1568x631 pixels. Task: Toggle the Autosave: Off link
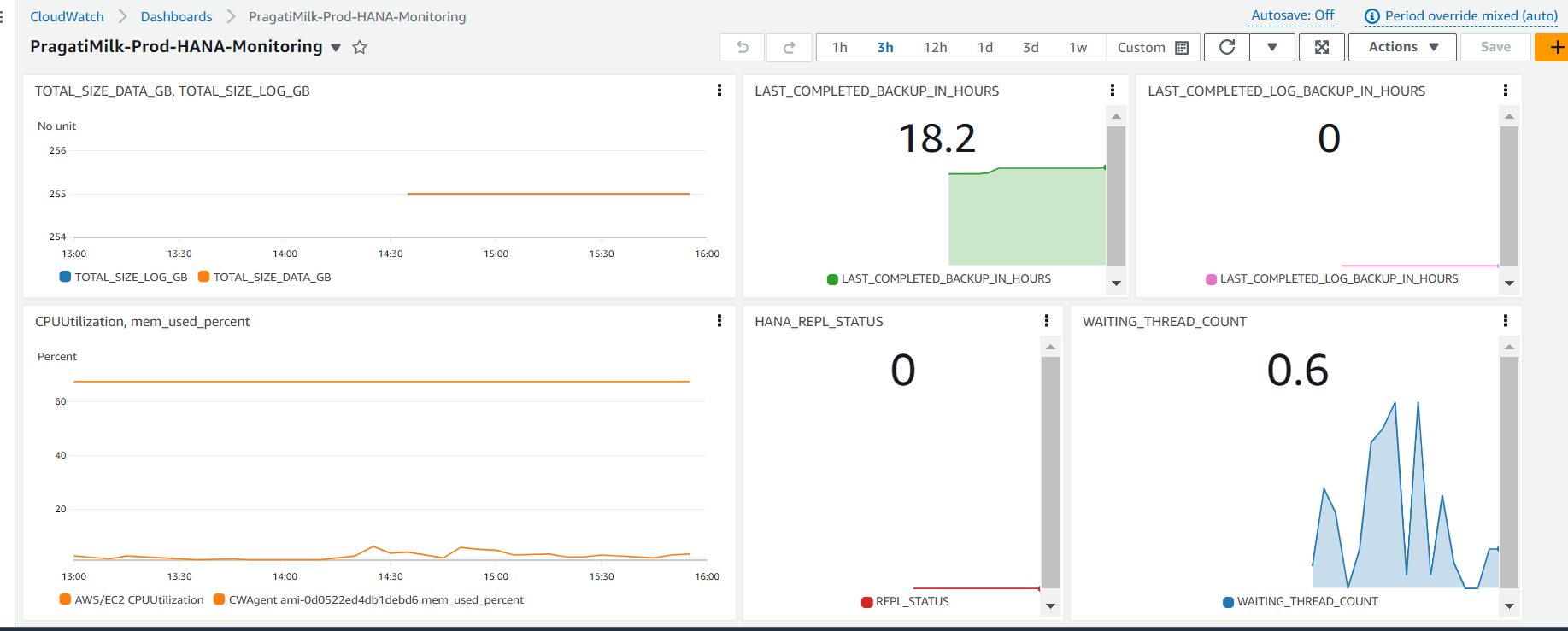tap(1292, 15)
